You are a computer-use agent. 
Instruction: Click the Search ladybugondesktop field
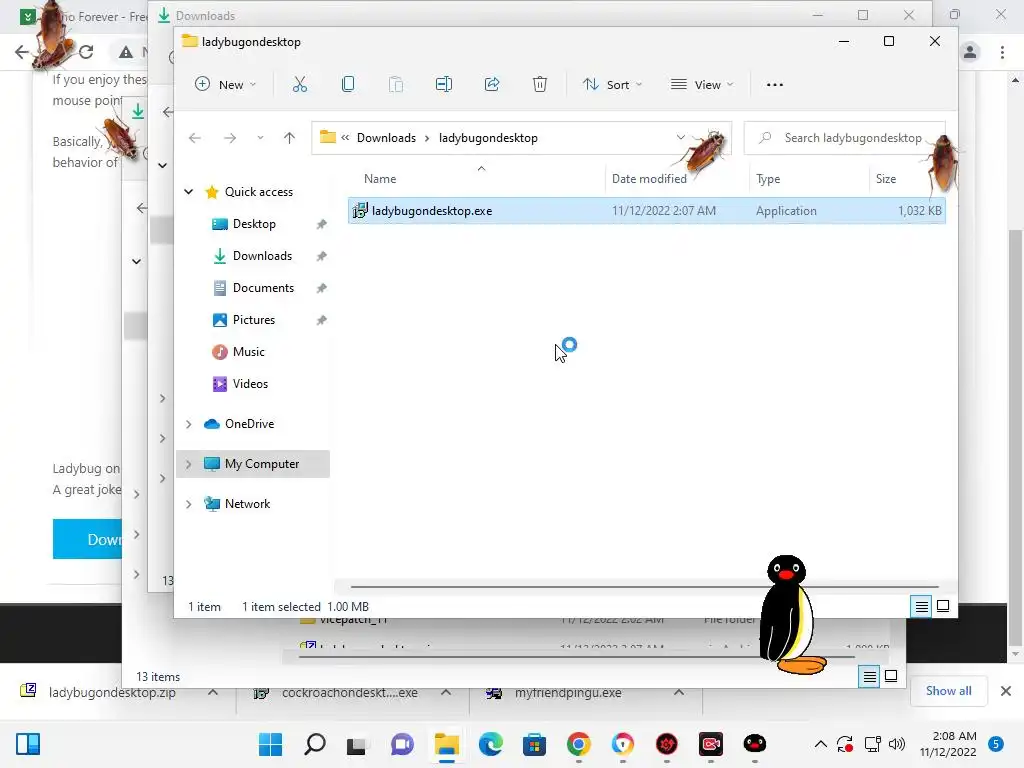click(x=844, y=138)
